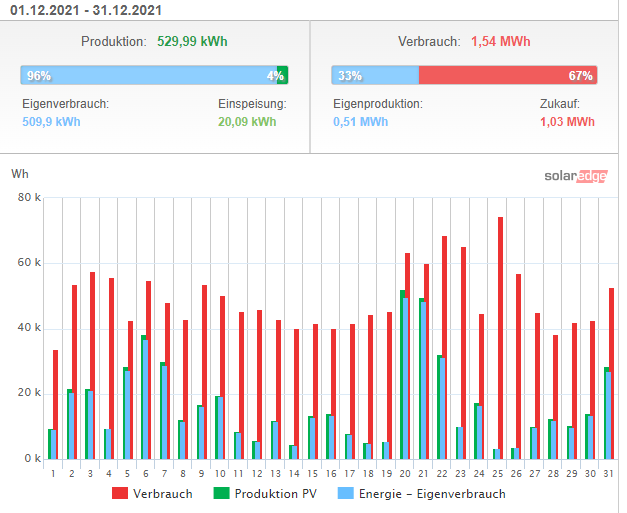Click the solaredge logo

[x=576, y=176]
